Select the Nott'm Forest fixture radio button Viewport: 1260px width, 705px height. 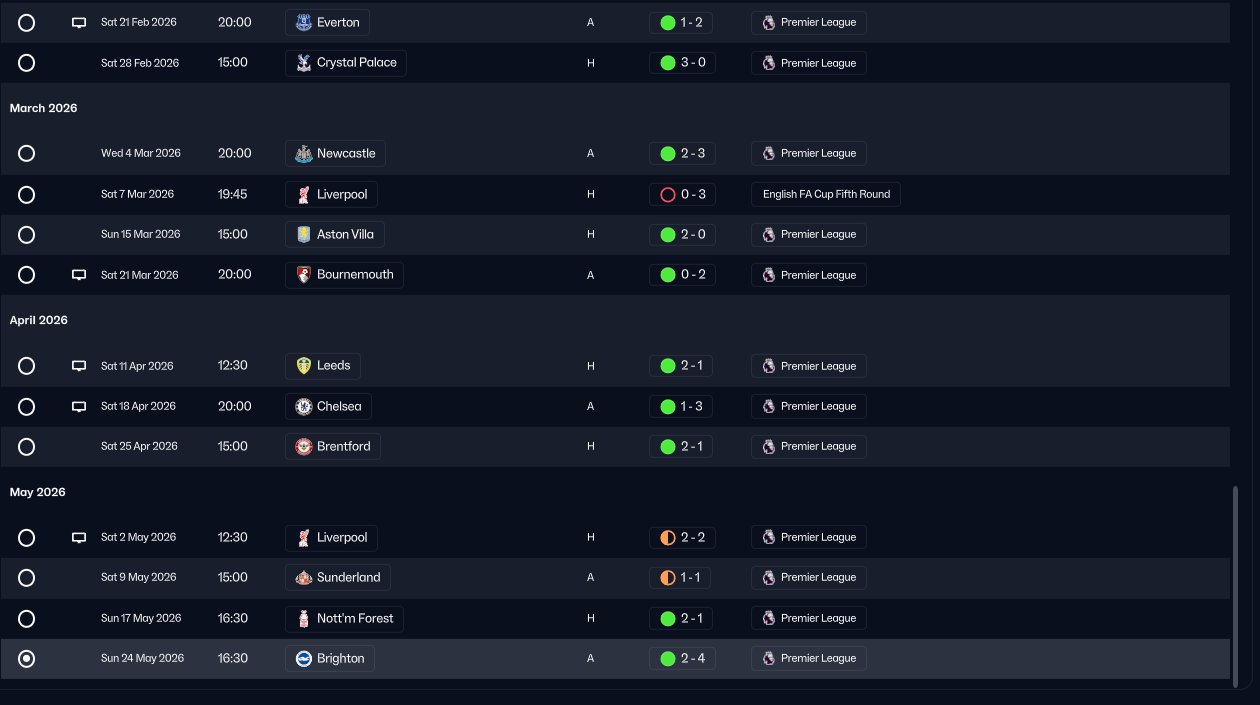tap(27, 619)
